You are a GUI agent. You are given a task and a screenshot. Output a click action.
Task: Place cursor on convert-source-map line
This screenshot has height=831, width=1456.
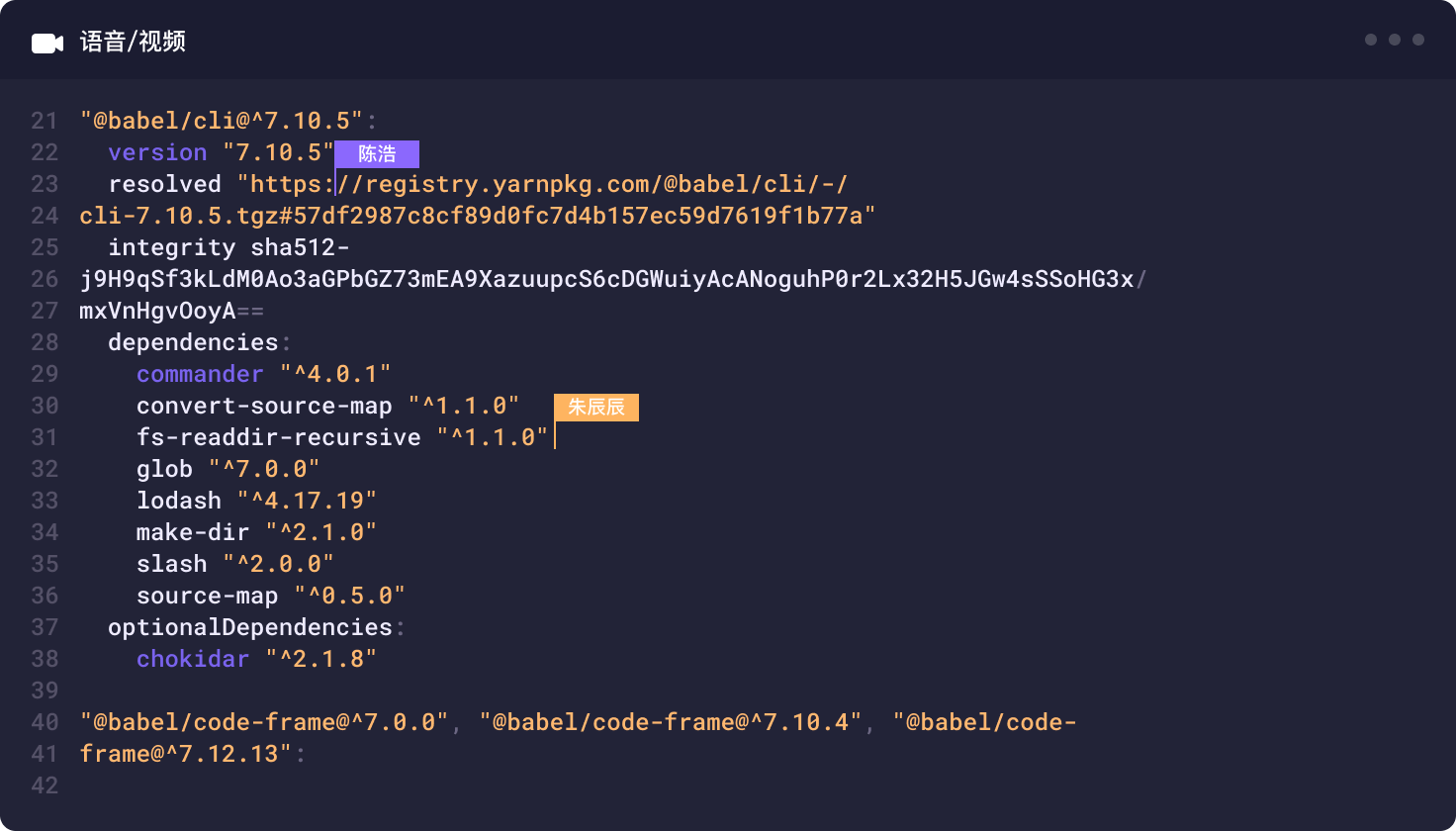coord(327,406)
